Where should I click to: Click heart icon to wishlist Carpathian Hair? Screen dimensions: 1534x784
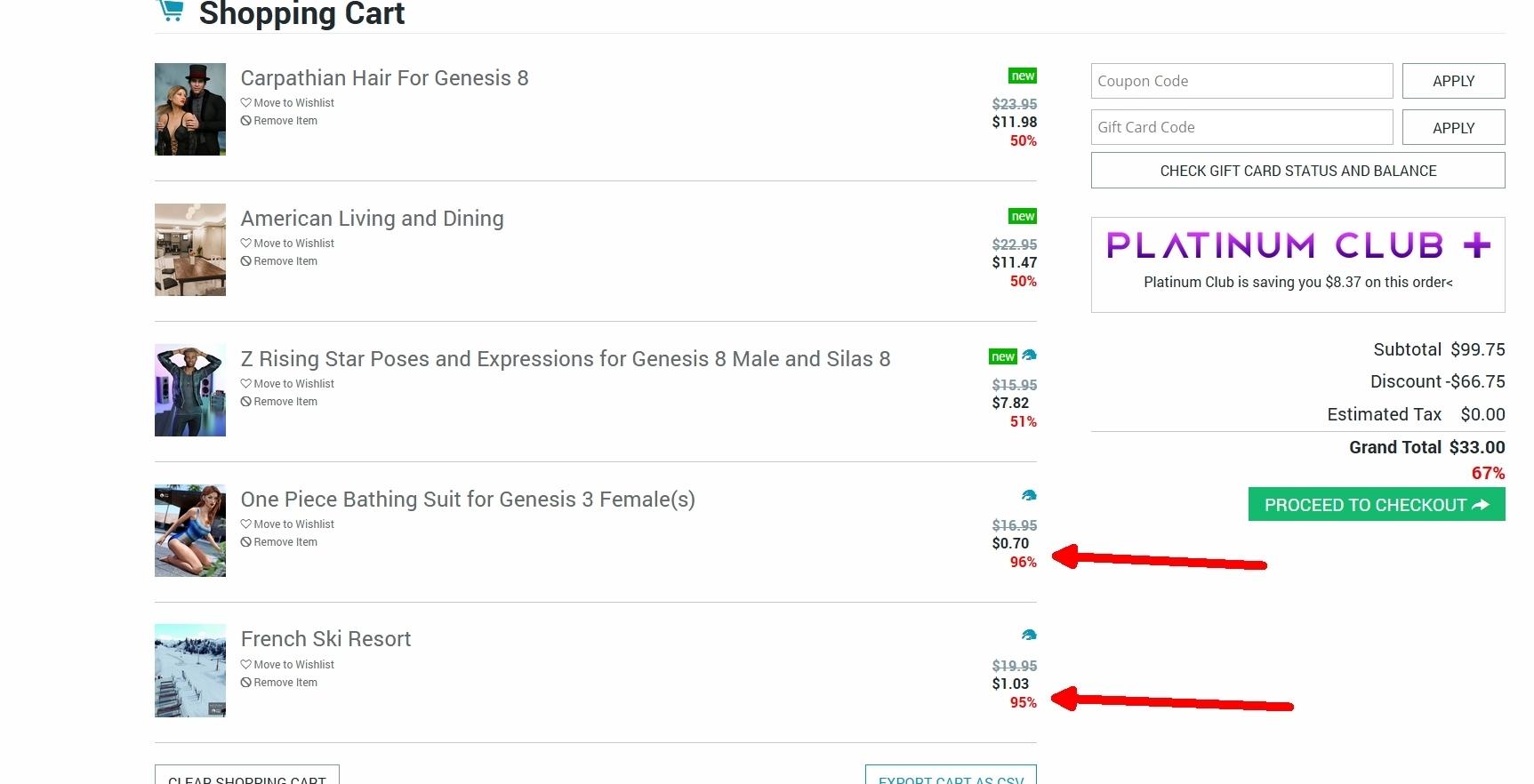246,103
